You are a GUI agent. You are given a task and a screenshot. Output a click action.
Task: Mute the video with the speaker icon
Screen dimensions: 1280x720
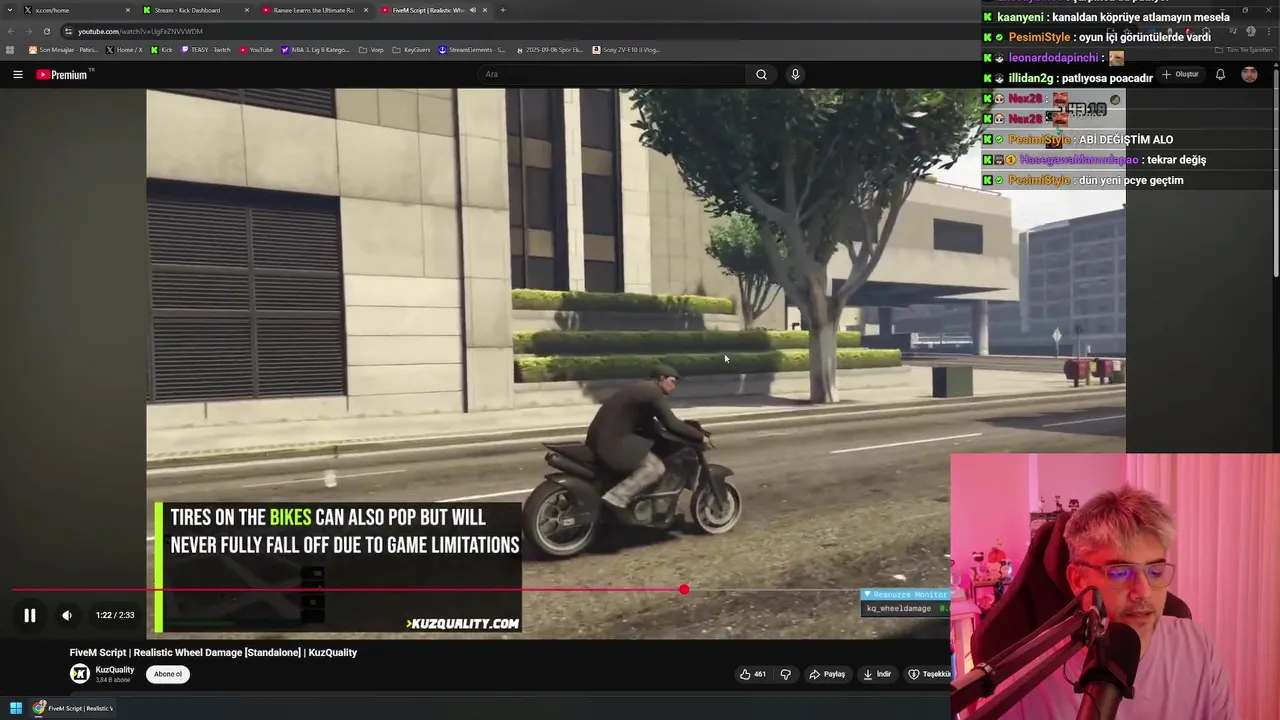click(x=67, y=616)
